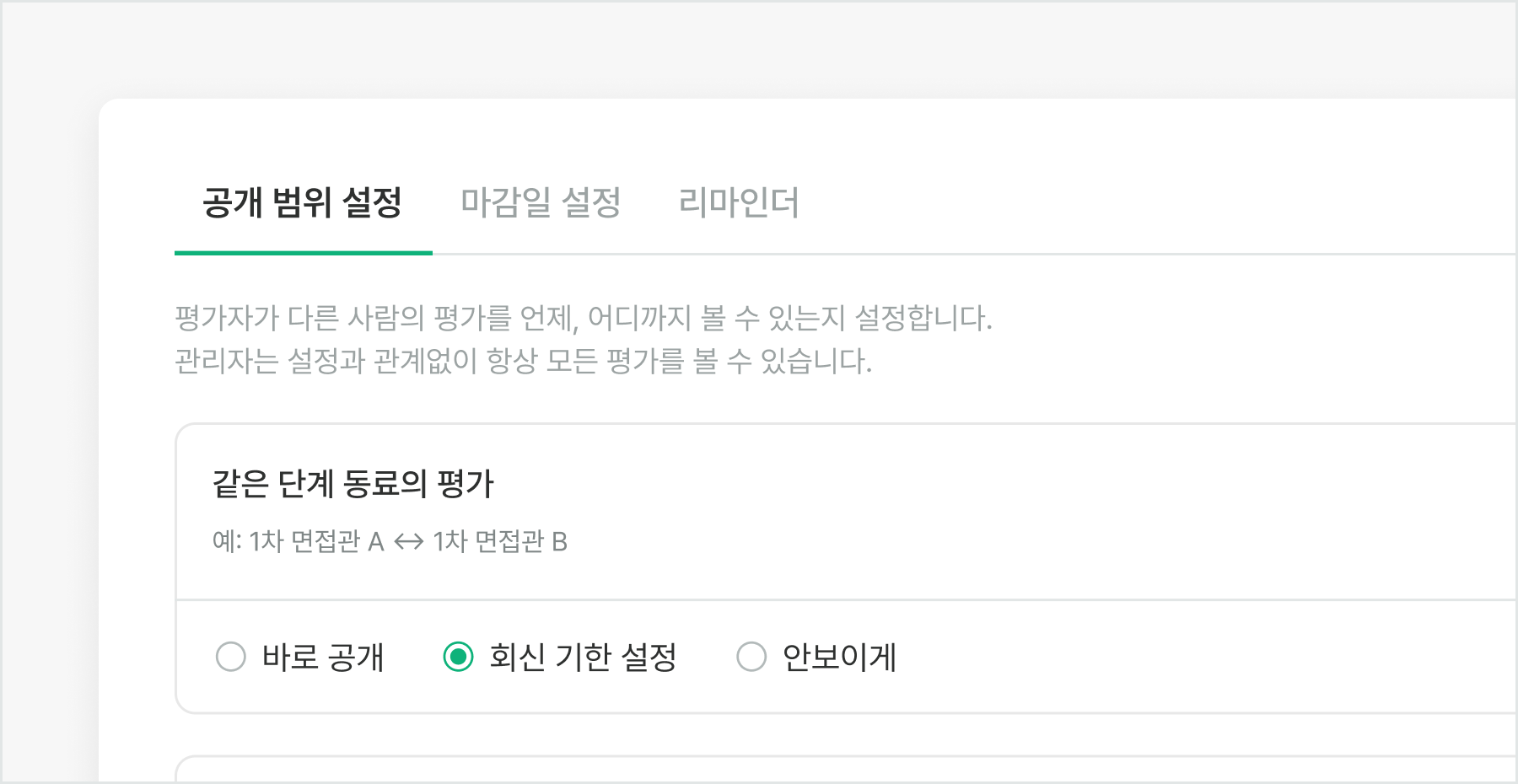The width and height of the screenshot is (1518, 784).
Task: Click the green underline below the active tab
Action: coord(304,252)
